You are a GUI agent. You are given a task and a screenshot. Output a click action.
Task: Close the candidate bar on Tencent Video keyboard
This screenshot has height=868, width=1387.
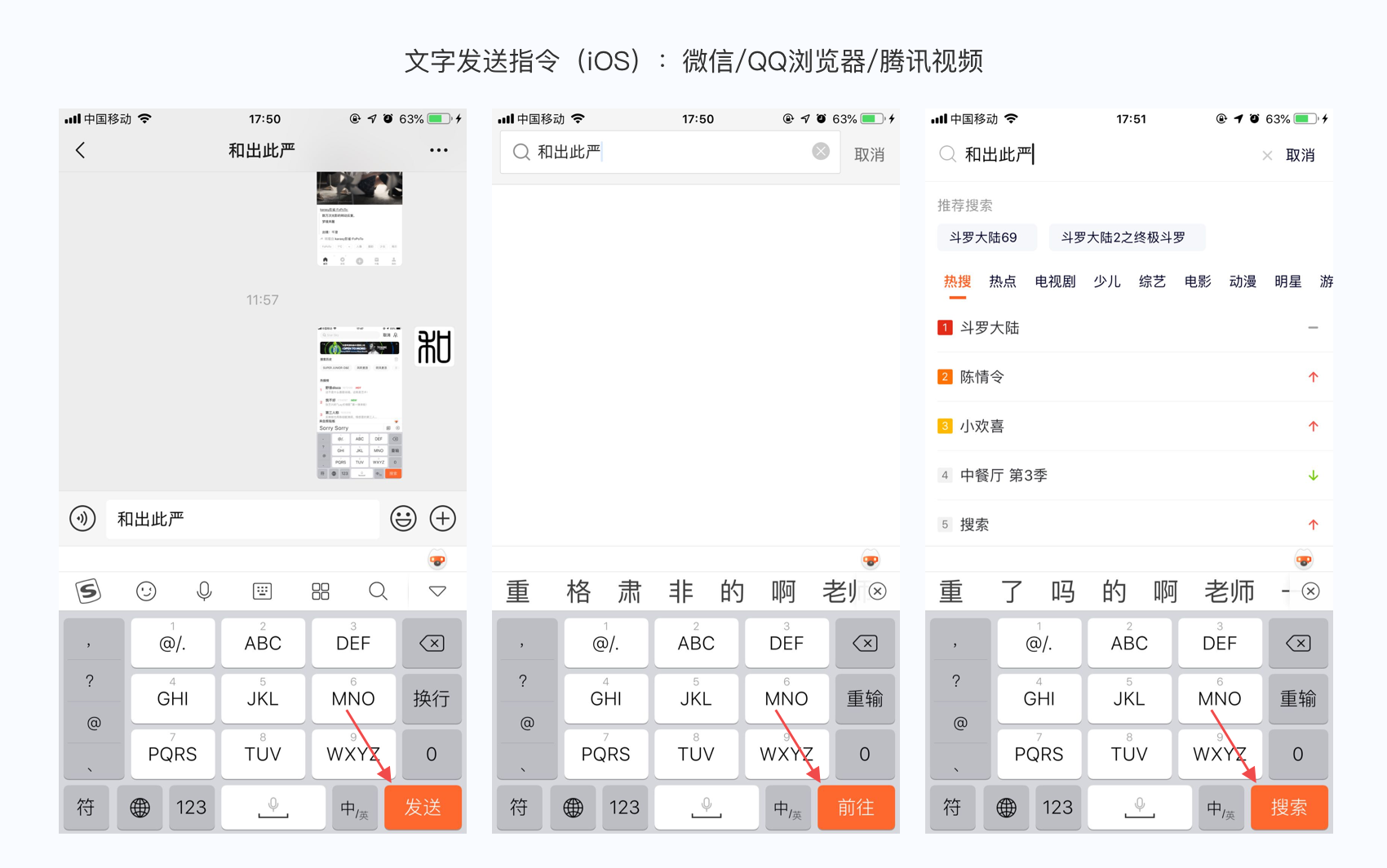tap(1311, 591)
